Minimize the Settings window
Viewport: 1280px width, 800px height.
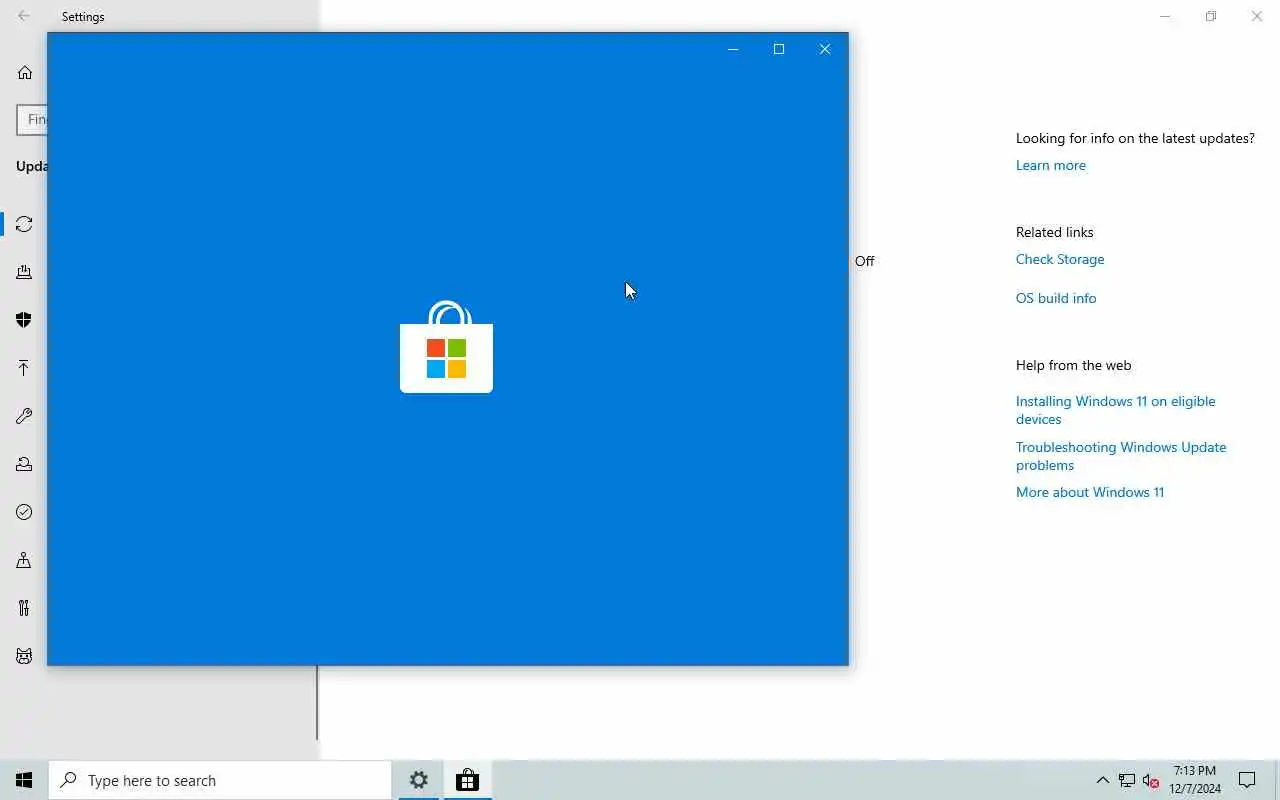[1165, 16]
